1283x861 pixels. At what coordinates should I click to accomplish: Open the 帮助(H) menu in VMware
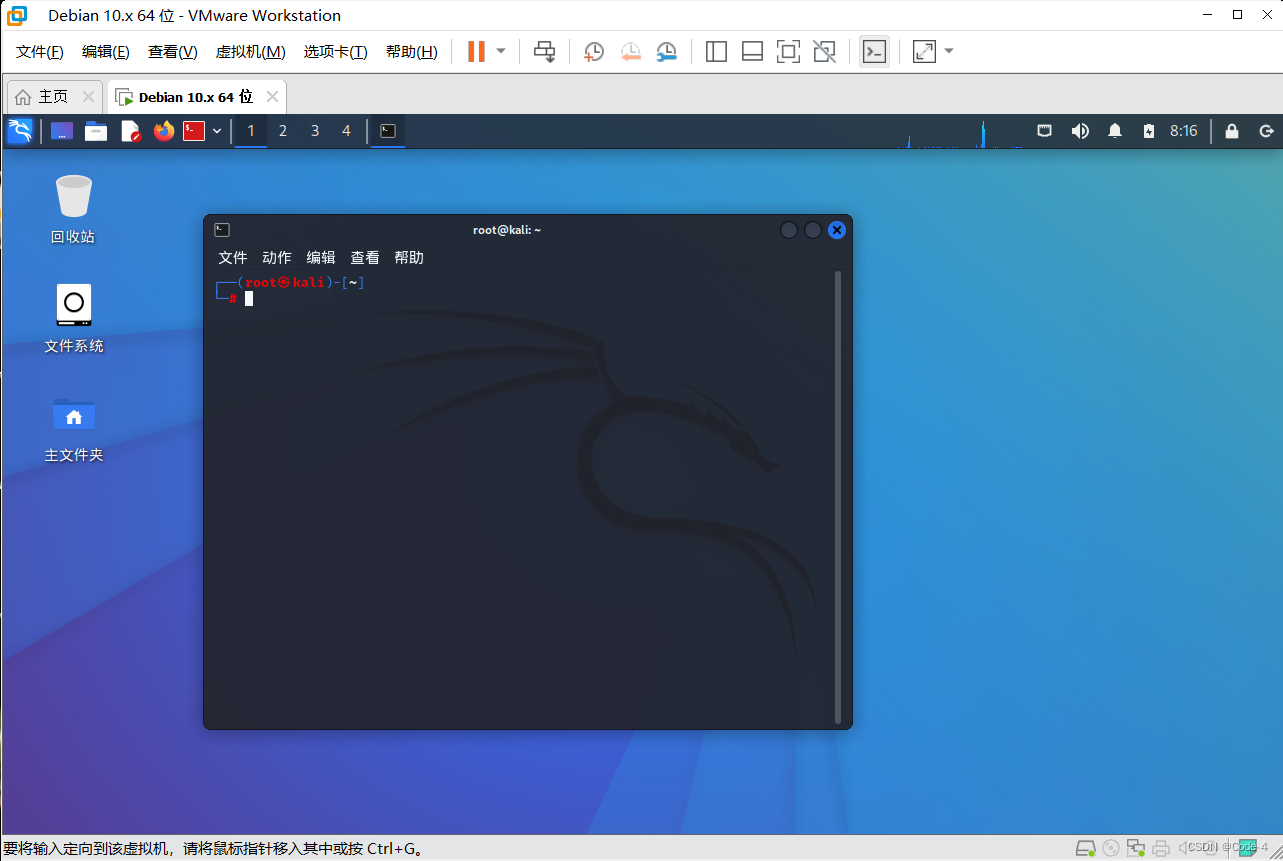point(412,52)
